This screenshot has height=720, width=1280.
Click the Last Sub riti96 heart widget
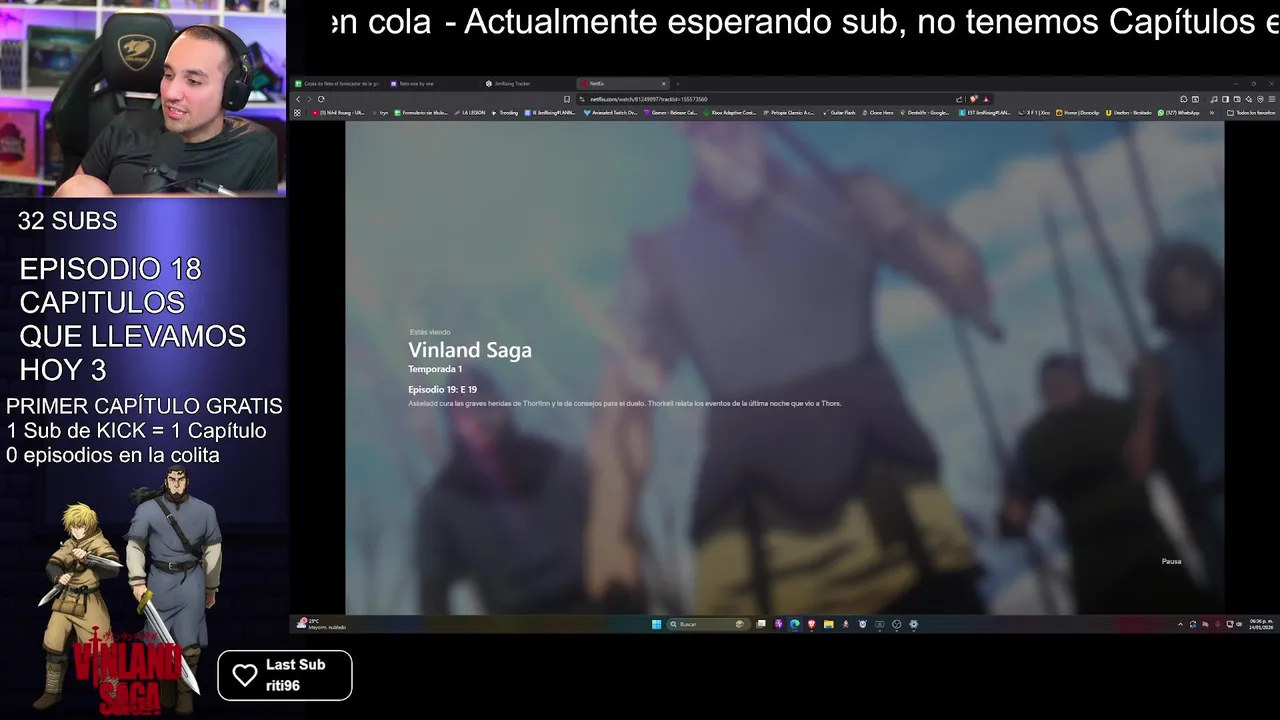click(285, 675)
